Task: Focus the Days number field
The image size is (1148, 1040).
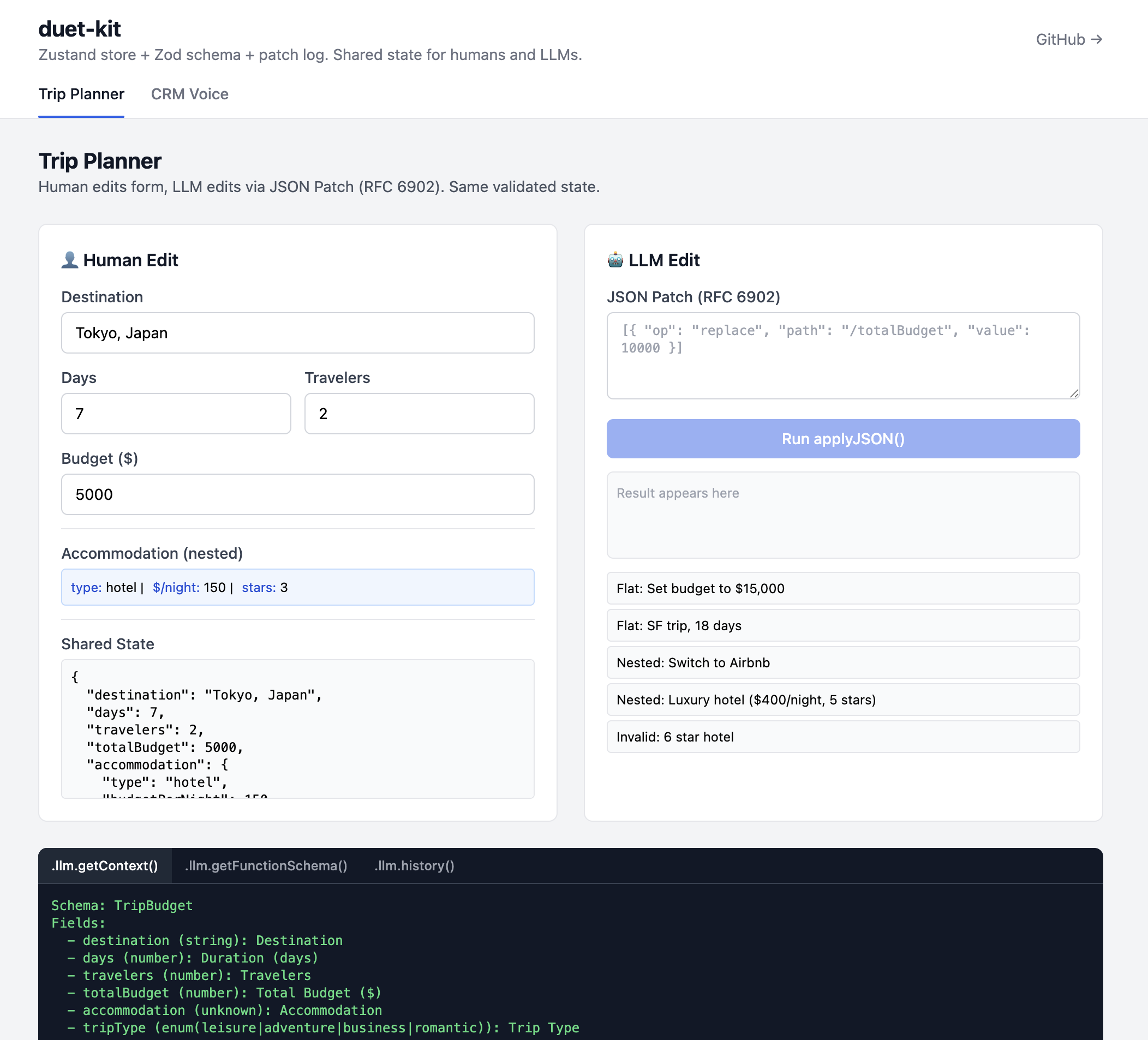Action: pyautogui.click(x=176, y=414)
